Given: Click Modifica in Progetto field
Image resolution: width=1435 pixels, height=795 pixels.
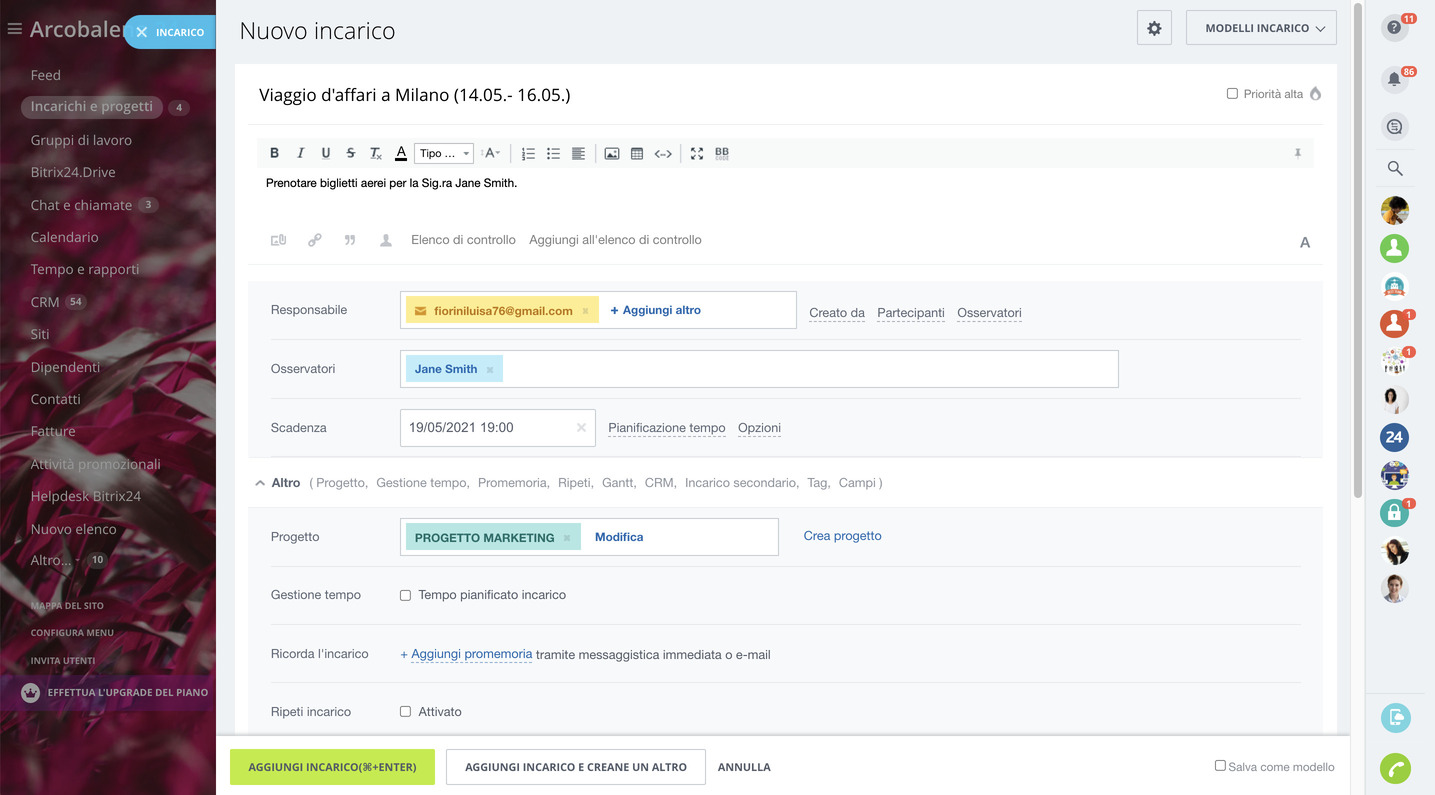Looking at the screenshot, I should point(619,537).
